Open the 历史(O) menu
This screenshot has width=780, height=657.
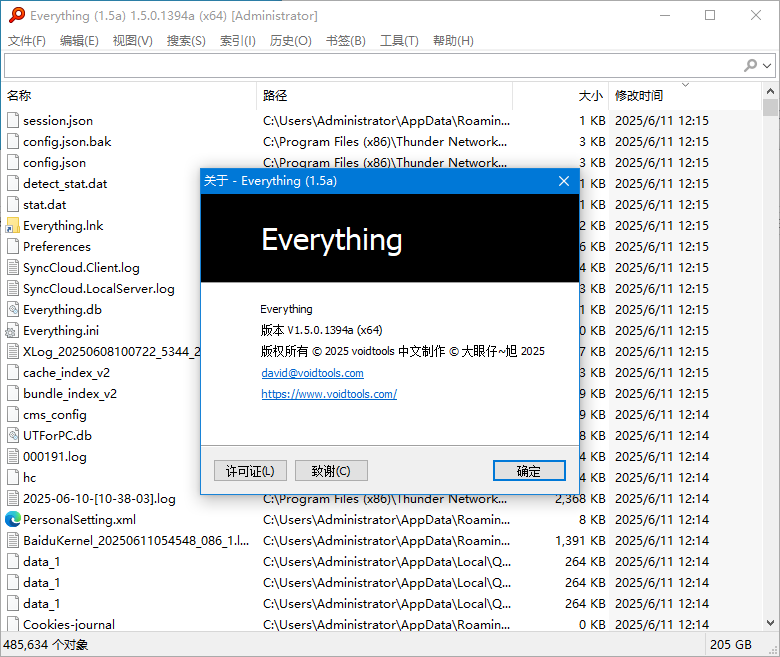(291, 41)
